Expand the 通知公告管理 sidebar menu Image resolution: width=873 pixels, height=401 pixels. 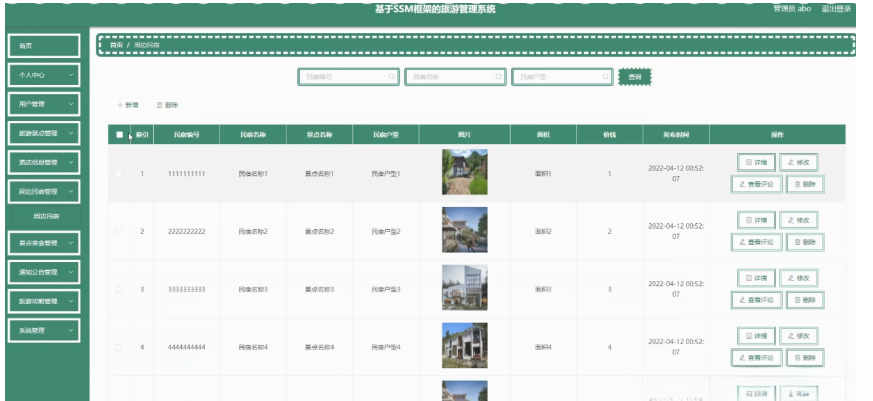click(x=43, y=272)
